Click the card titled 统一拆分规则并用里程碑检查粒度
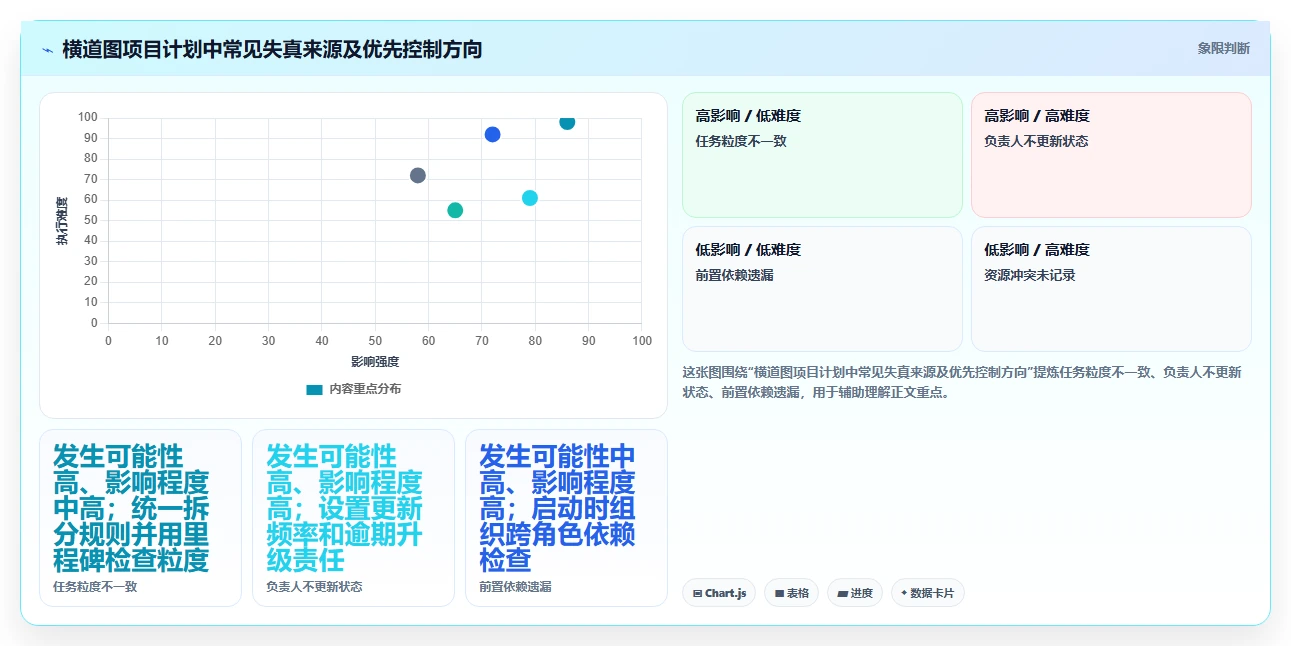The height and width of the screenshot is (646, 1291). [140, 518]
